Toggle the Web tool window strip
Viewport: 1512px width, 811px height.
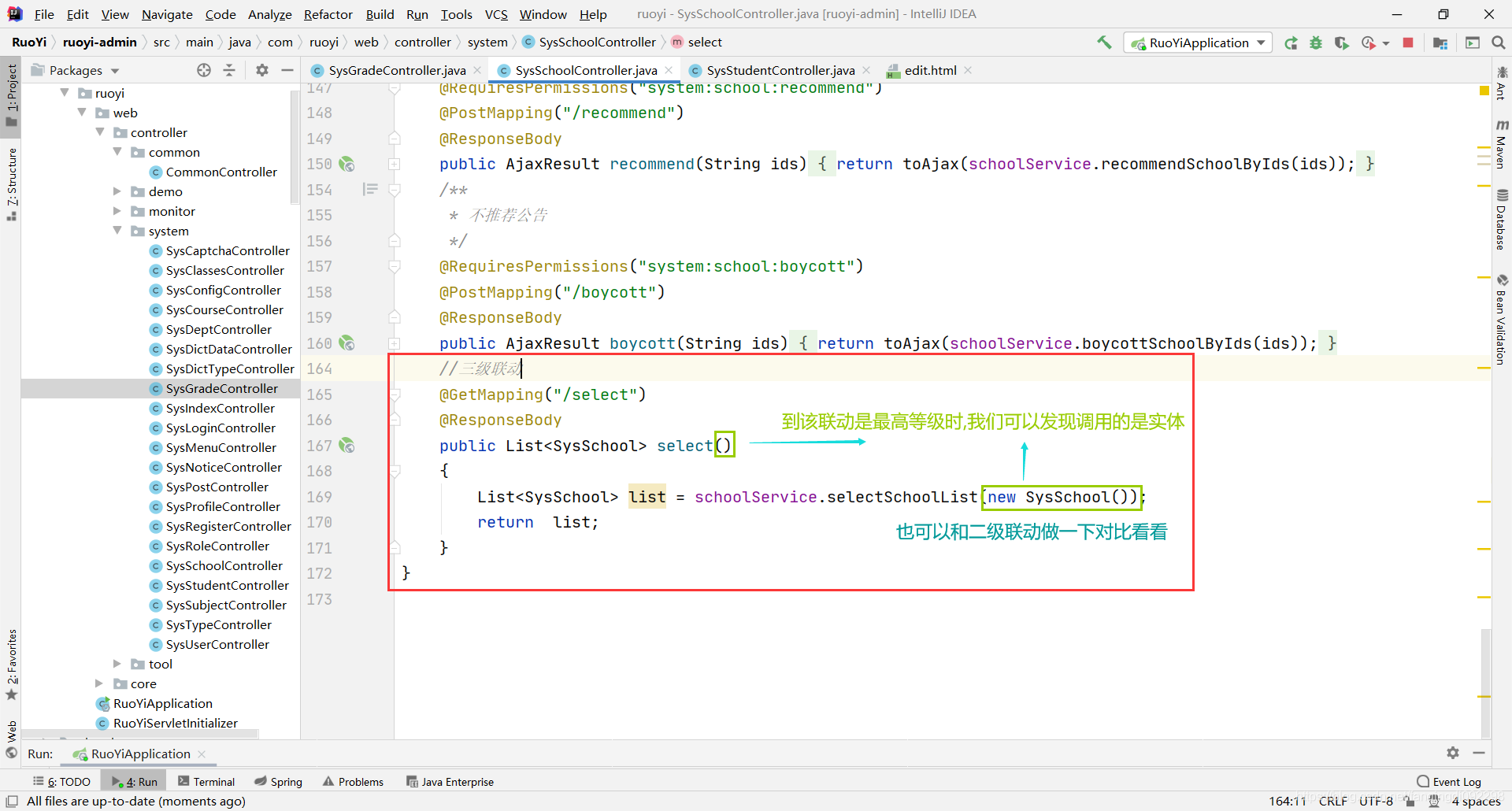click(11, 739)
